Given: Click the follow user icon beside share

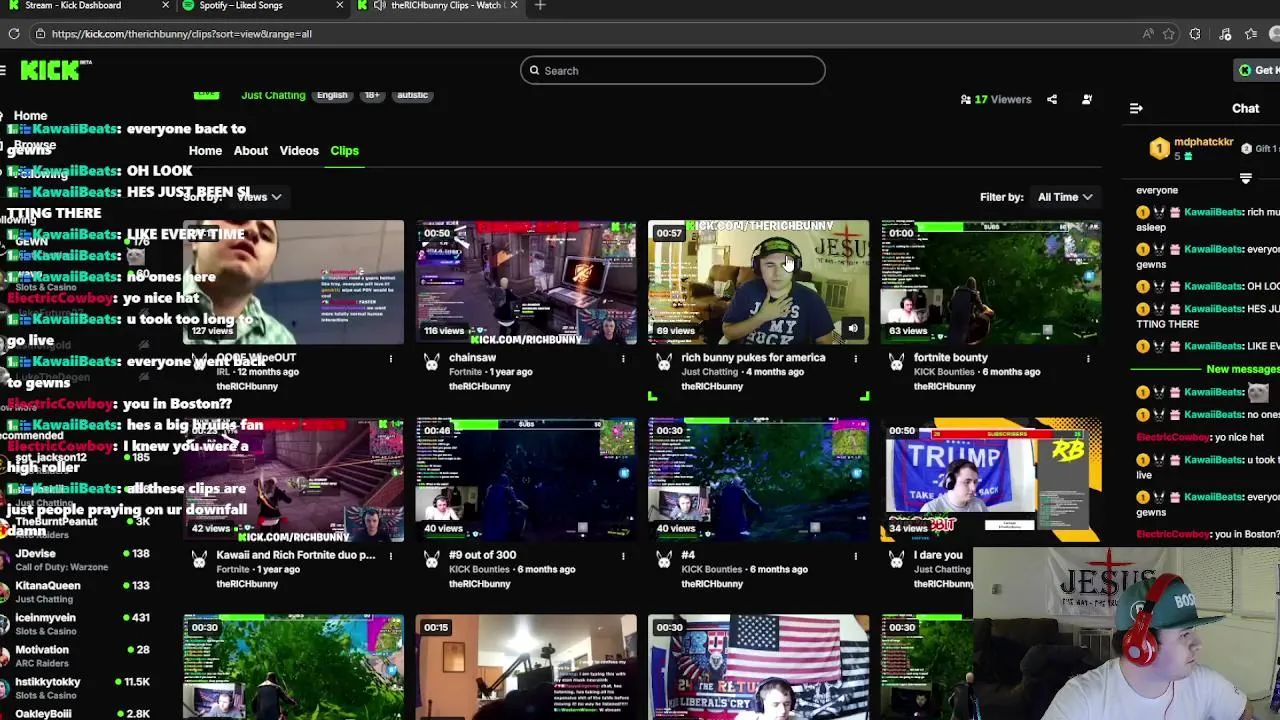Looking at the screenshot, I should pyautogui.click(x=1087, y=99).
